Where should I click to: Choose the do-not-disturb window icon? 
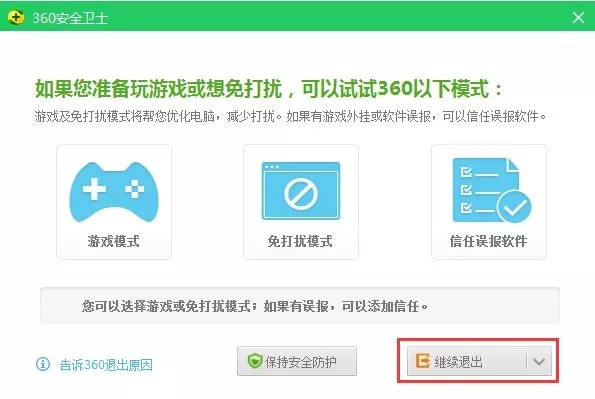pyautogui.click(x=301, y=191)
